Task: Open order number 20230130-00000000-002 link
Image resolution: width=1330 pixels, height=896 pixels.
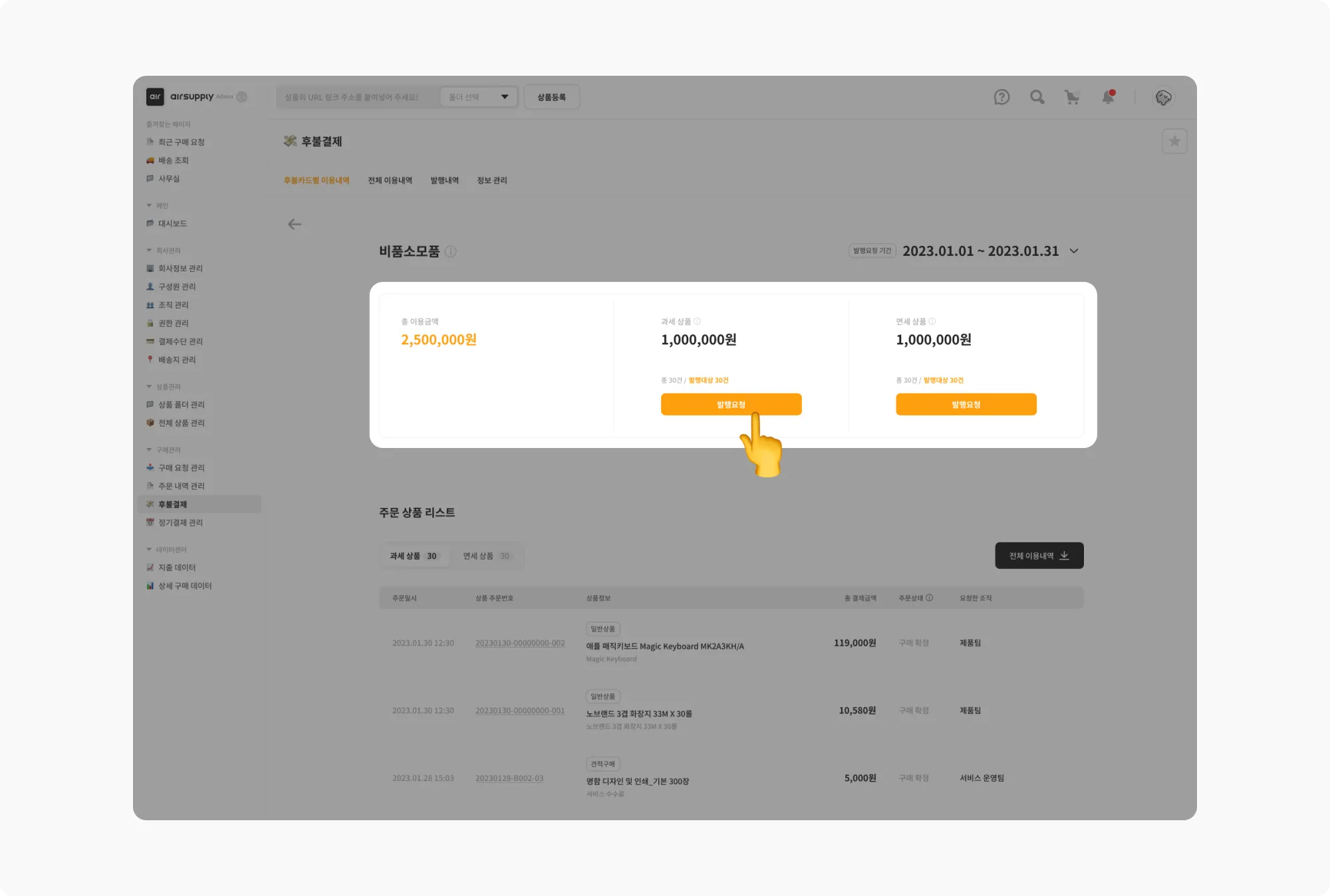Action: (x=520, y=643)
